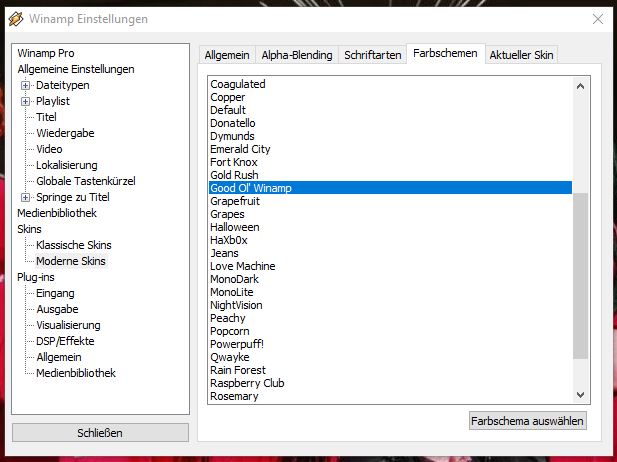Click the Winamp icon in title bar
Screen dimensions: 617x462
(x=16, y=18)
